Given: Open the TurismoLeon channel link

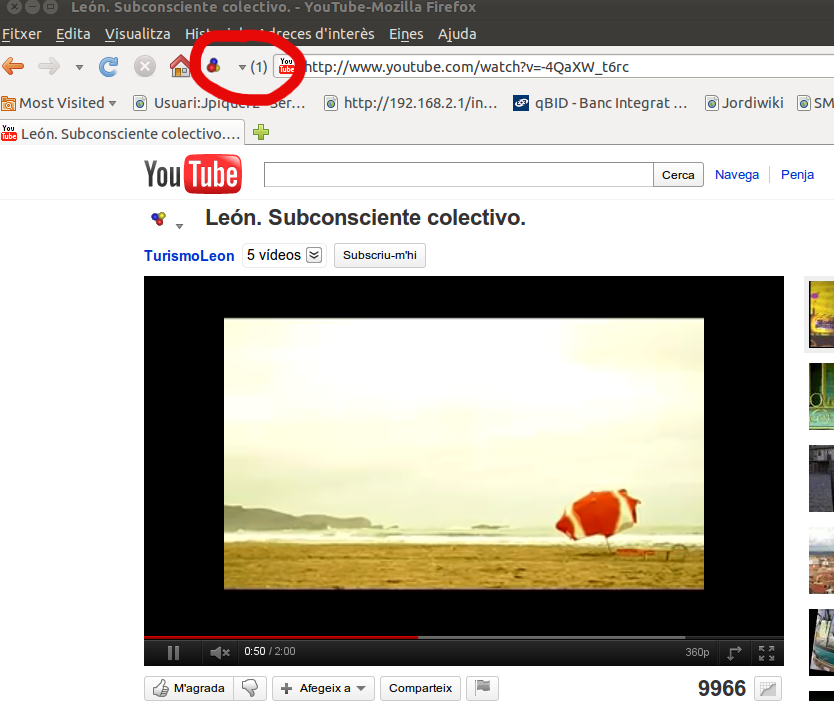Looking at the screenshot, I should click(x=189, y=256).
